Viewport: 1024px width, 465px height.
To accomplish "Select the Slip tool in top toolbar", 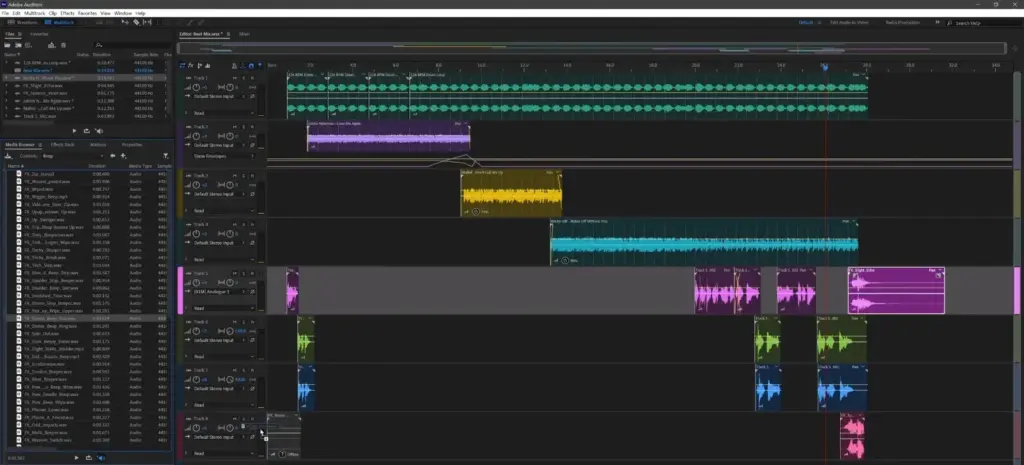I will coord(147,22).
